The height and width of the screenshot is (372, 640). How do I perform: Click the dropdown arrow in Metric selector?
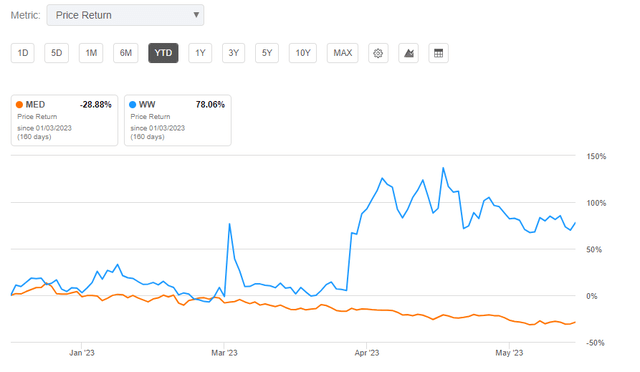(196, 15)
